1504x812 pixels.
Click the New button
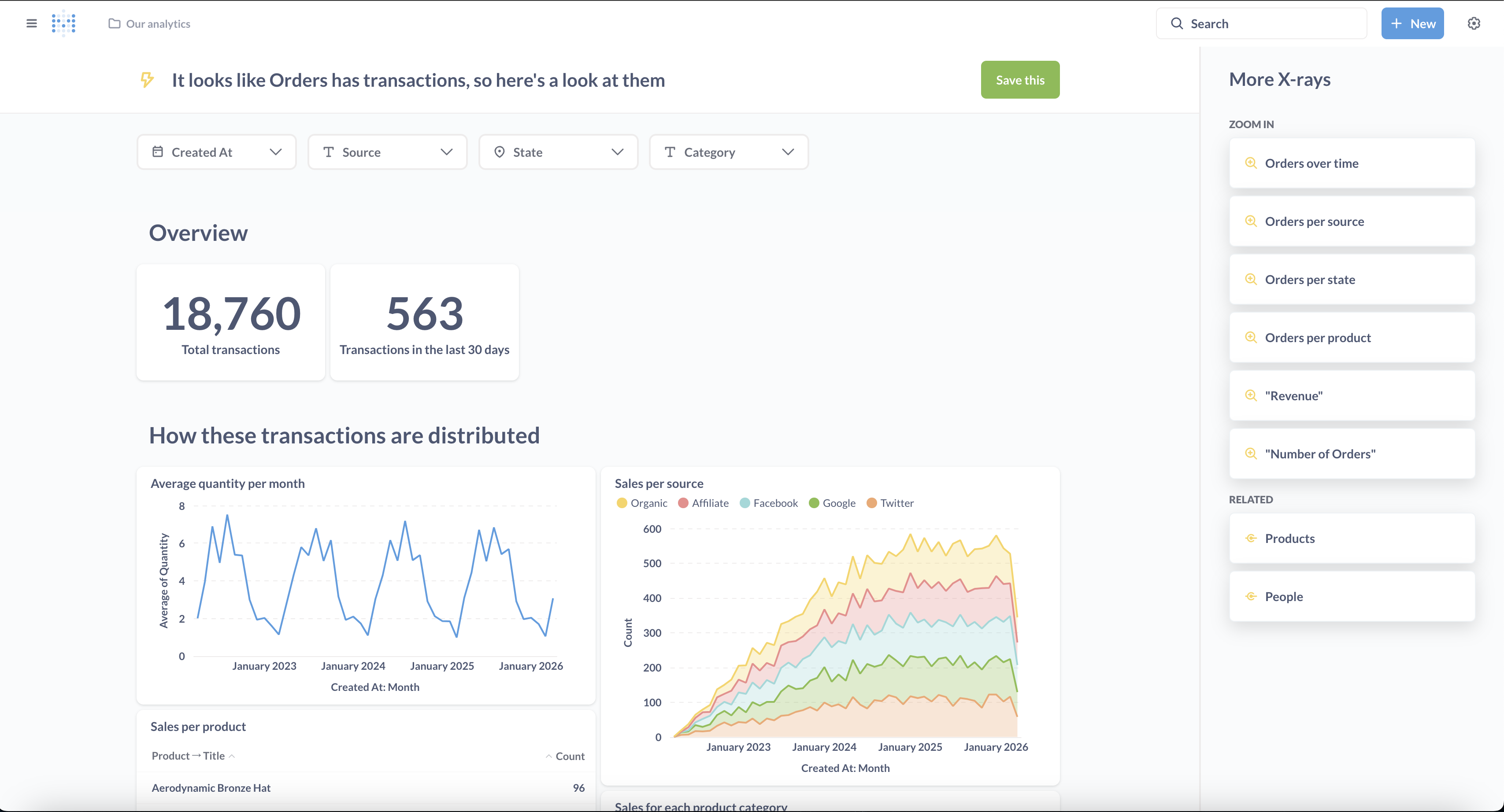tap(1412, 23)
